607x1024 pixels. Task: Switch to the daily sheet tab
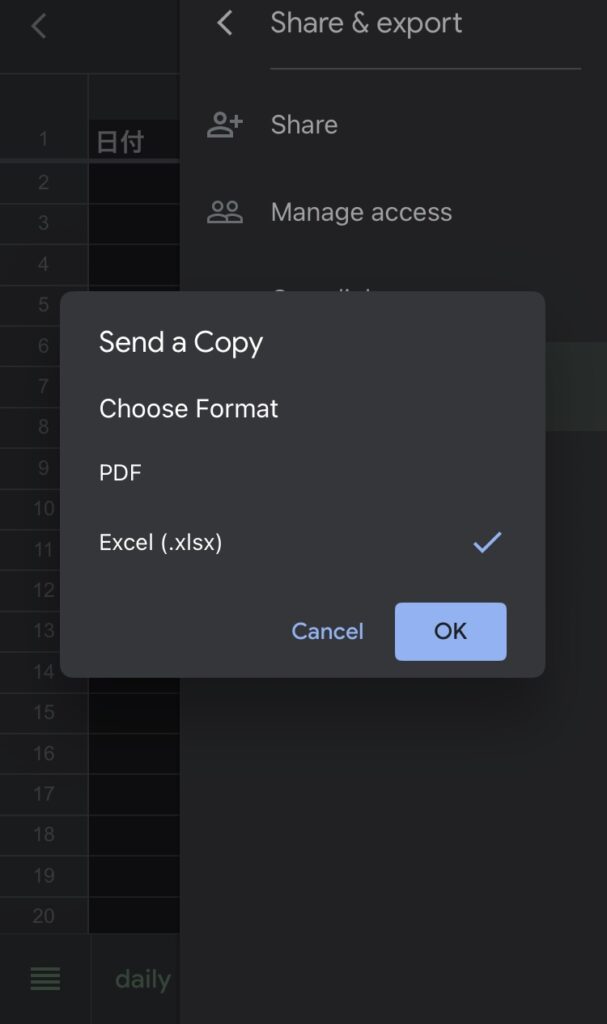tap(142, 979)
